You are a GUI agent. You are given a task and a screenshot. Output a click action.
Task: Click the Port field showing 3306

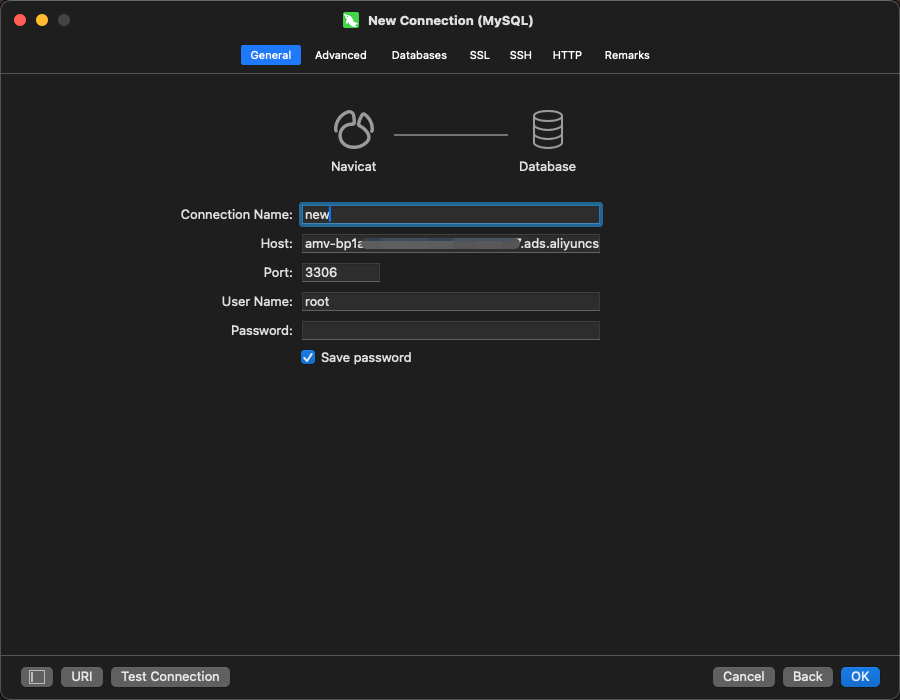(340, 273)
